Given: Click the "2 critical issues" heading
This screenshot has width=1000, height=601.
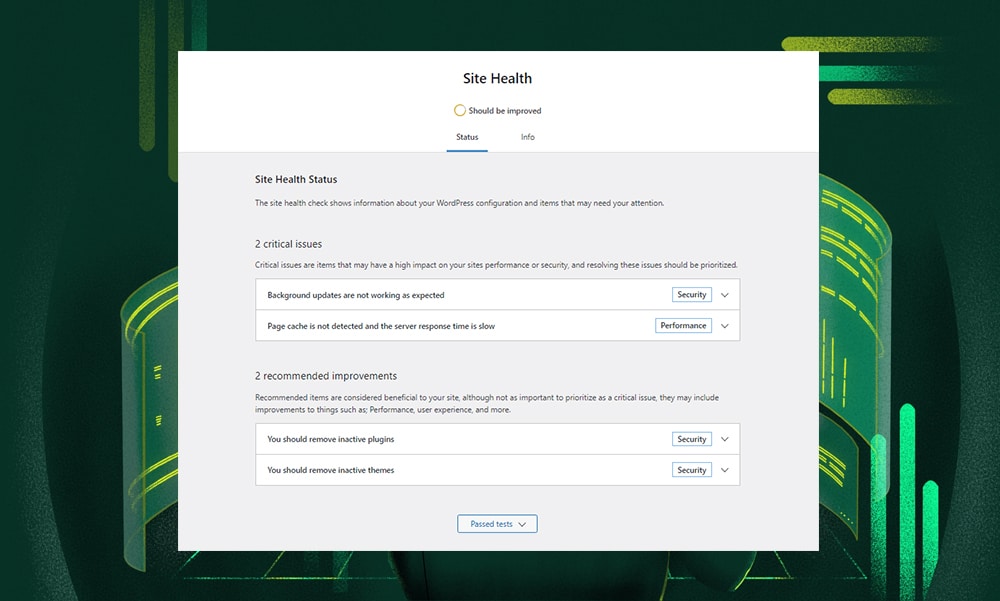Looking at the screenshot, I should point(288,243).
